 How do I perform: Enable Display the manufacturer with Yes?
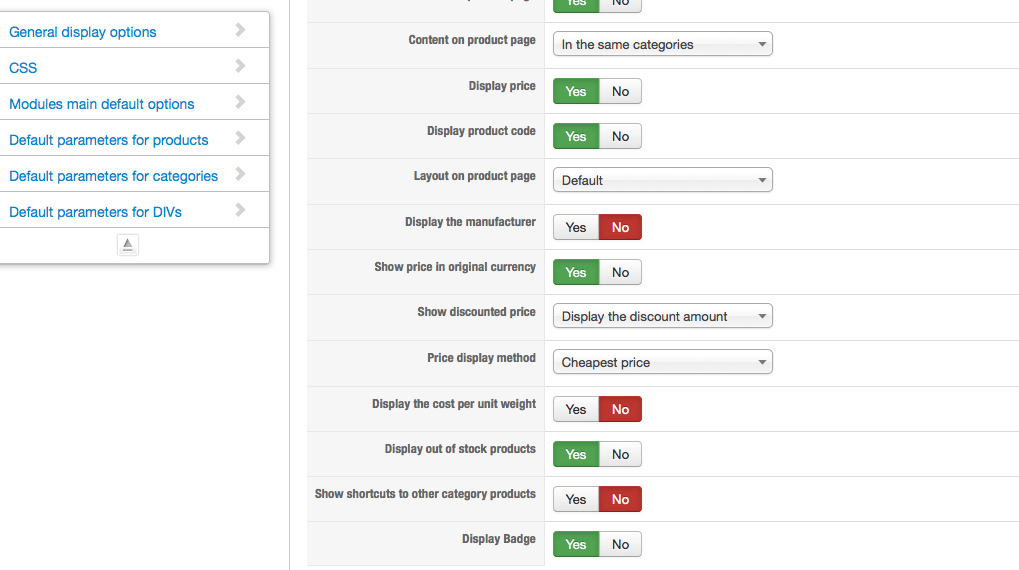pos(576,227)
